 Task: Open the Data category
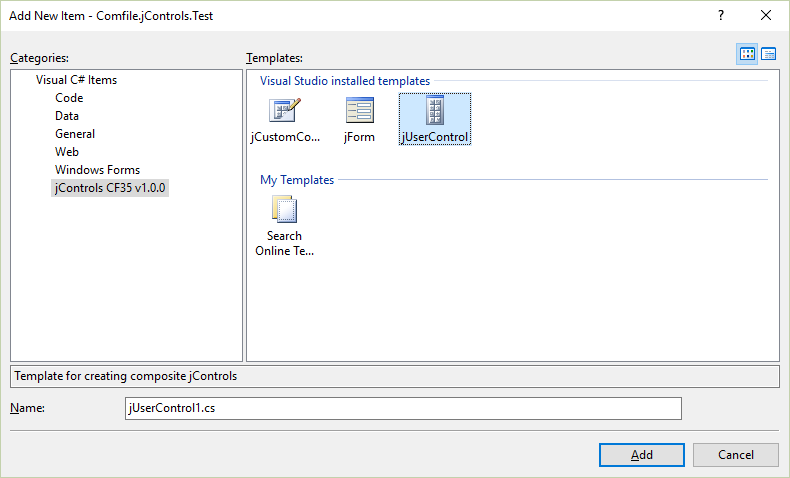point(67,116)
